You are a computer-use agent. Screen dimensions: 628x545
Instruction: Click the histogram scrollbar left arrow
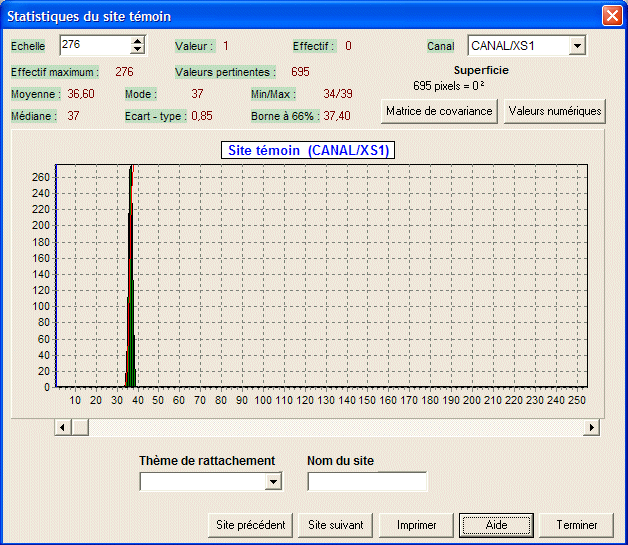62,427
